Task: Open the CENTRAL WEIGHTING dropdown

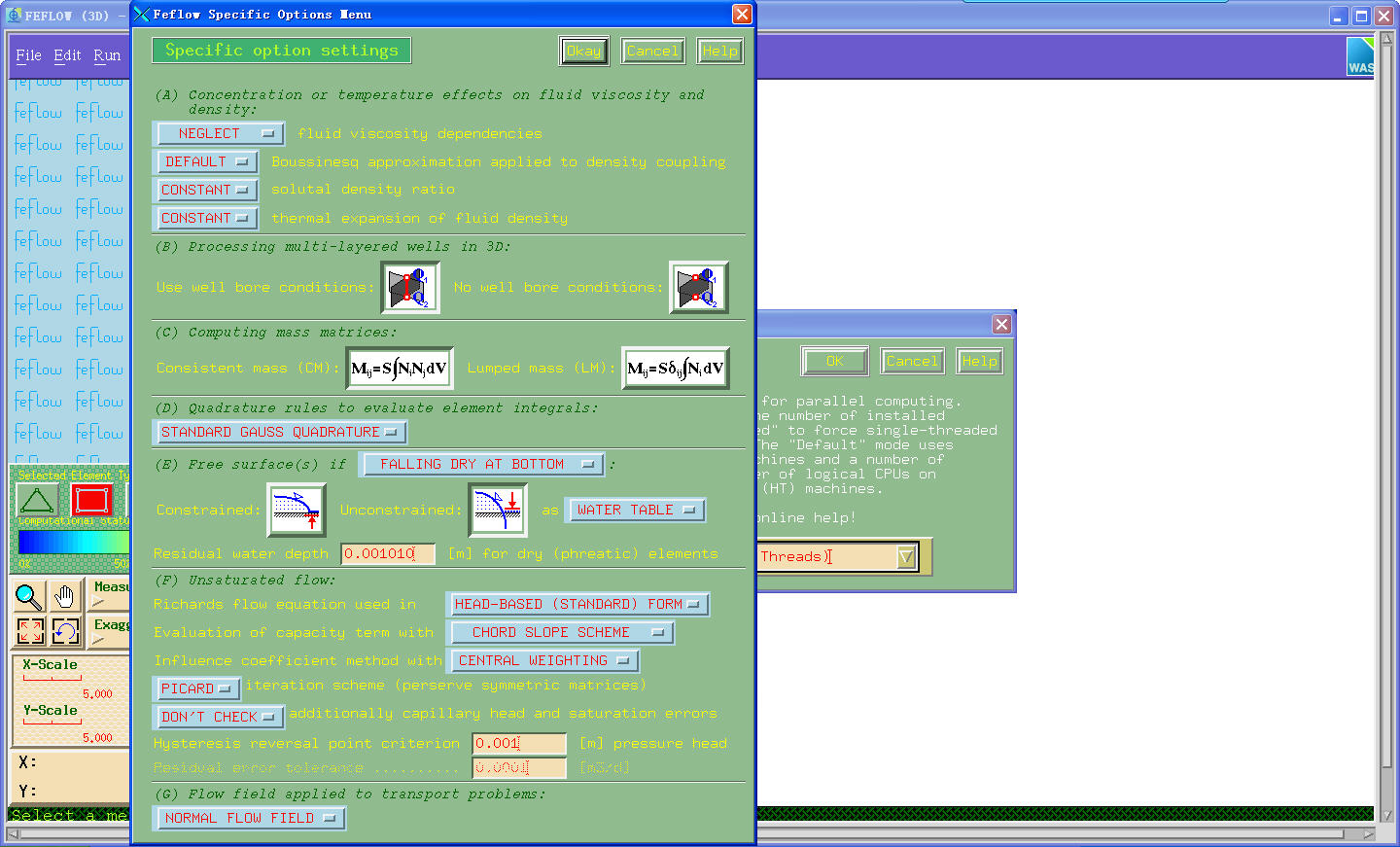Action: 544,660
